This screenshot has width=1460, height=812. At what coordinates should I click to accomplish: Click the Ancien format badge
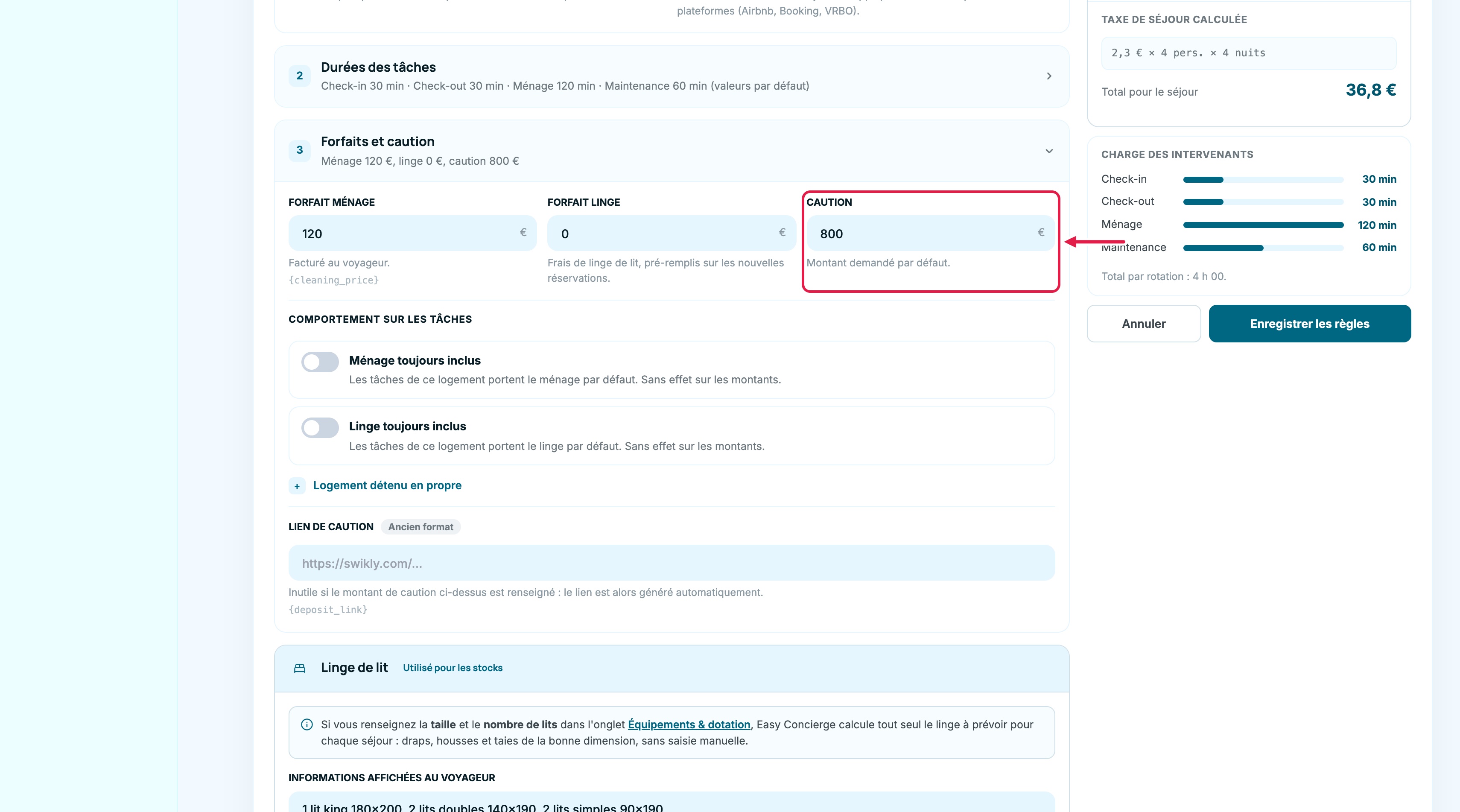420,527
